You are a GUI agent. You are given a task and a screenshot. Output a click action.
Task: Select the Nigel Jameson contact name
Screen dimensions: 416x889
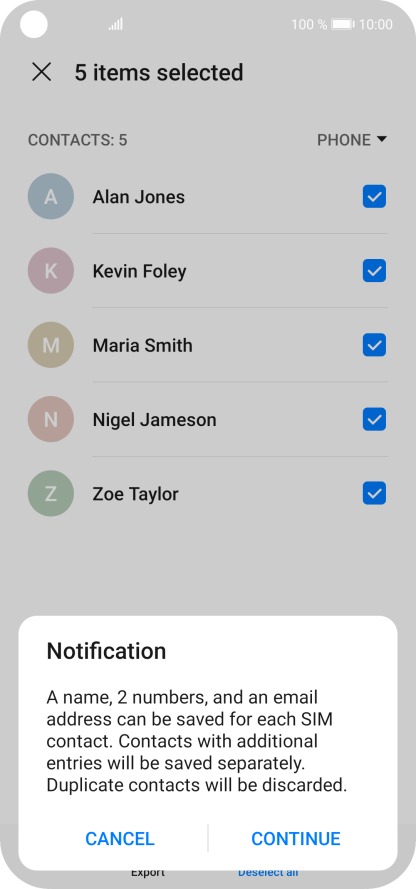[x=154, y=420]
